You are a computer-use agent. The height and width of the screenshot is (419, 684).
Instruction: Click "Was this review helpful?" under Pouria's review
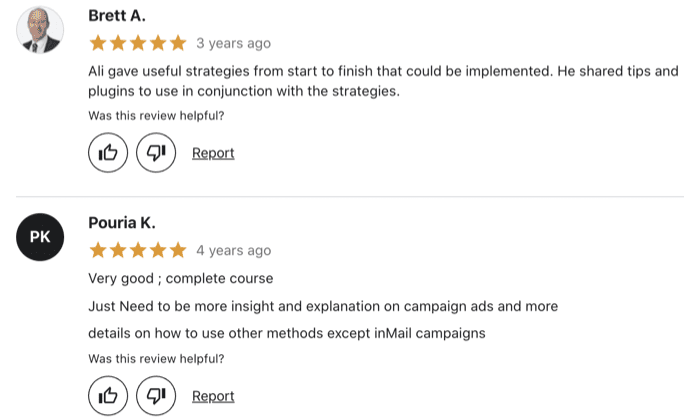[156, 358]
